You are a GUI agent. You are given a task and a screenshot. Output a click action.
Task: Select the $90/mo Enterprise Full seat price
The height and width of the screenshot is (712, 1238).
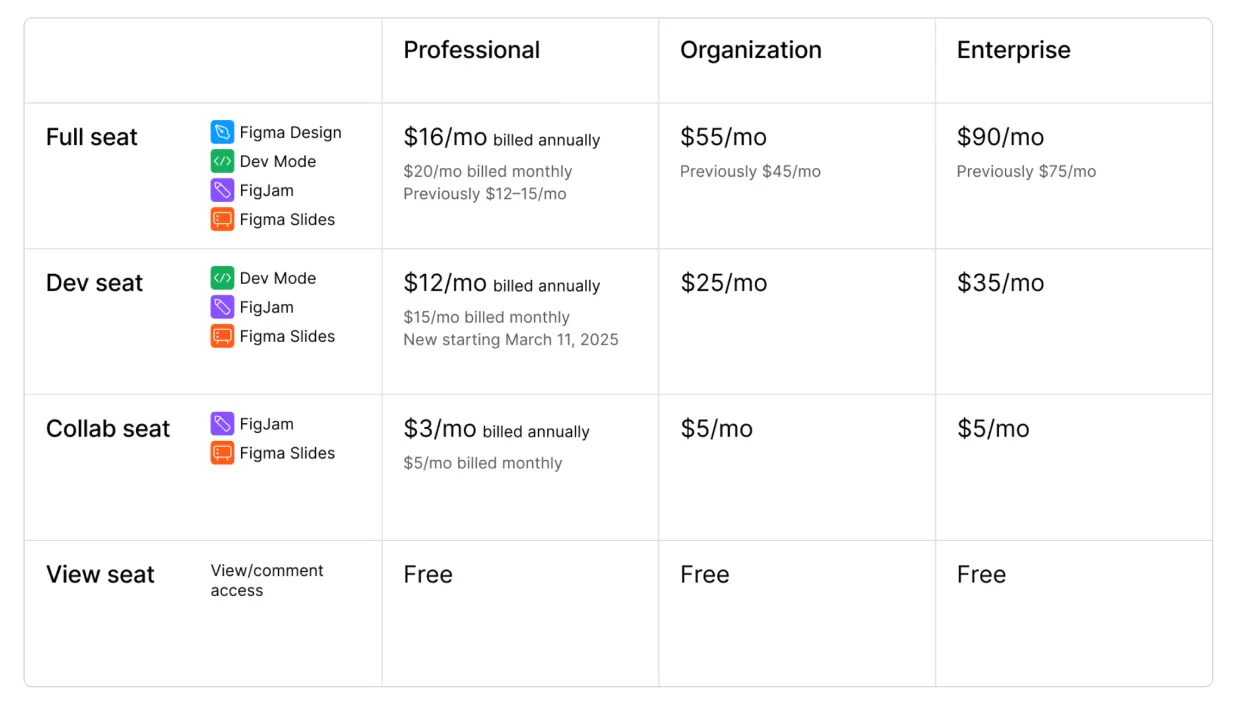[1000, 137]
